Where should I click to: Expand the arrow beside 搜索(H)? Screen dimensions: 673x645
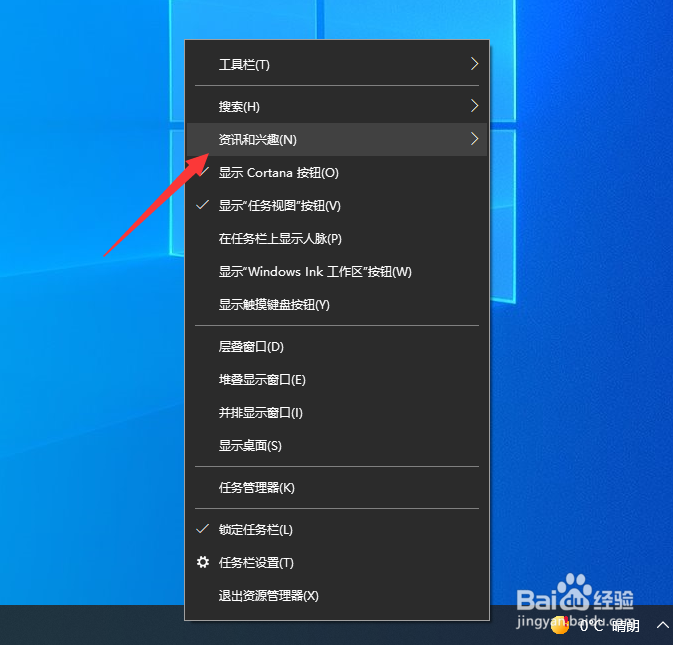pyautogui.click(x=474, y=106)
